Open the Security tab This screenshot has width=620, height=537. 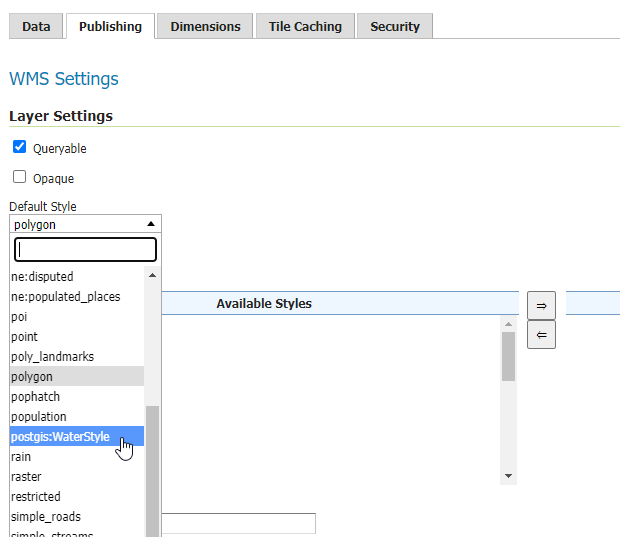[x=395, y=26]
